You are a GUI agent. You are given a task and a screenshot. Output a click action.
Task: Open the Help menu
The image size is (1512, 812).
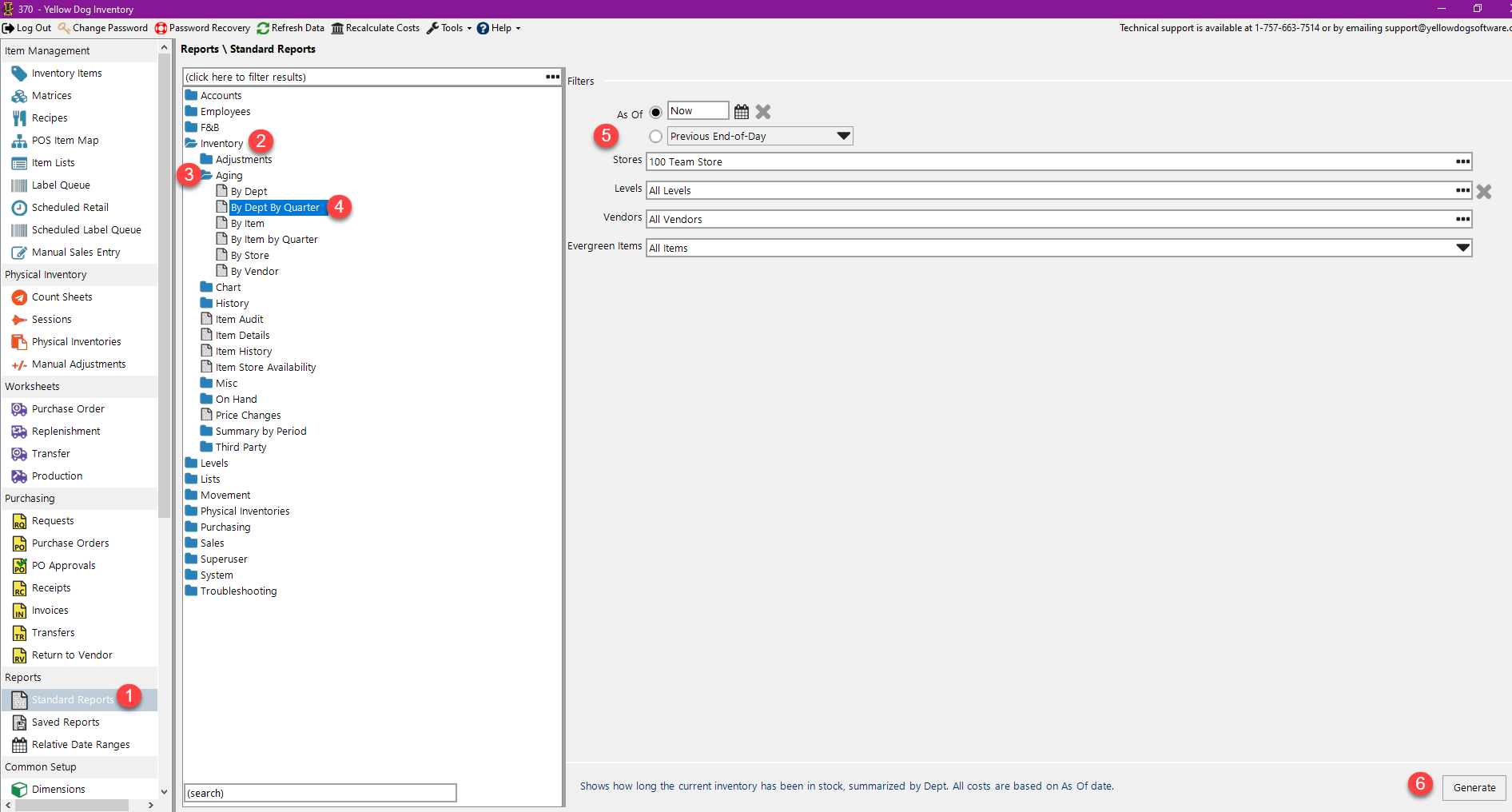click(x=499, y=28)
